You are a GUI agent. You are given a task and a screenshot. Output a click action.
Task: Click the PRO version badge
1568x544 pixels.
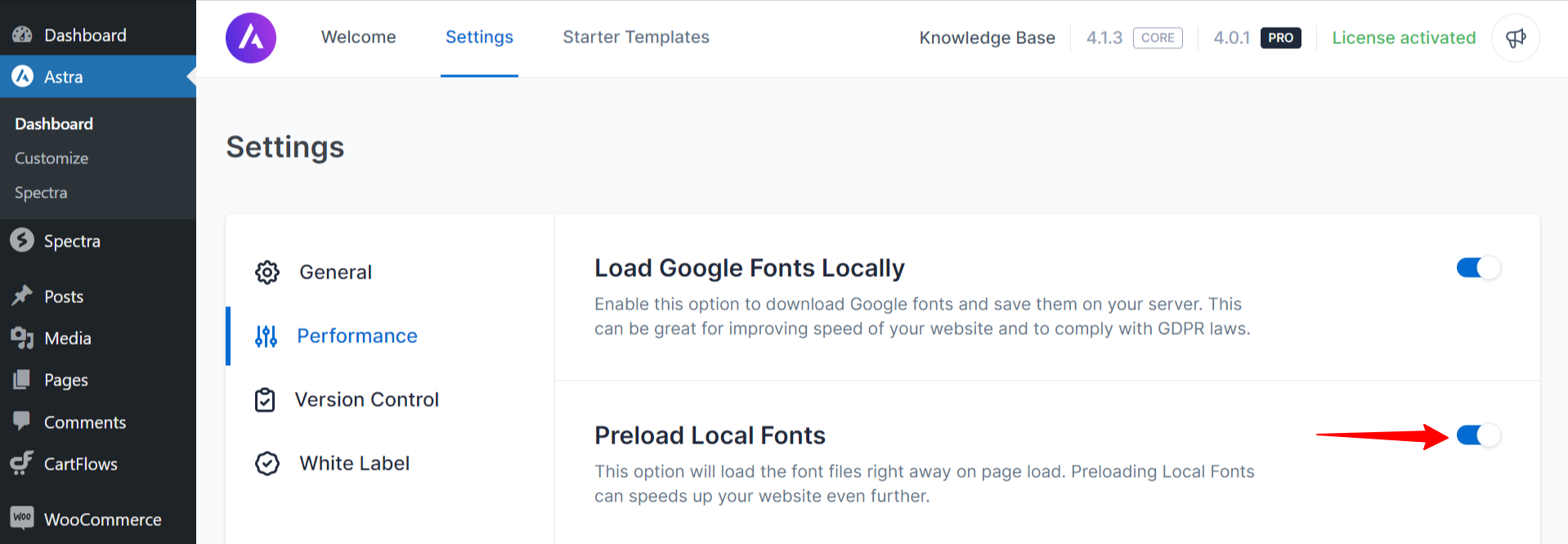[x=1280, y=38]
